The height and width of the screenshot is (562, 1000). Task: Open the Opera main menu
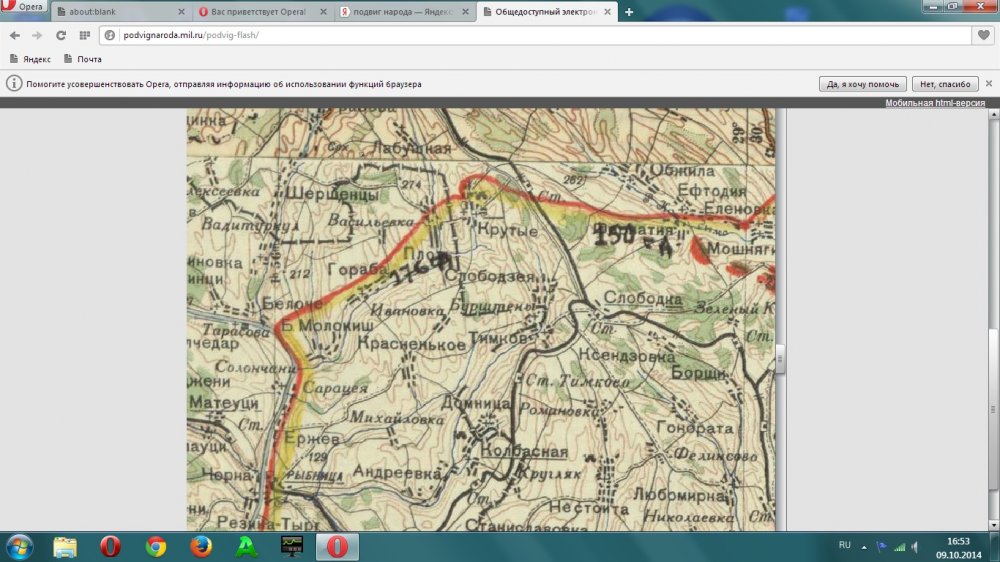(22, 6)
